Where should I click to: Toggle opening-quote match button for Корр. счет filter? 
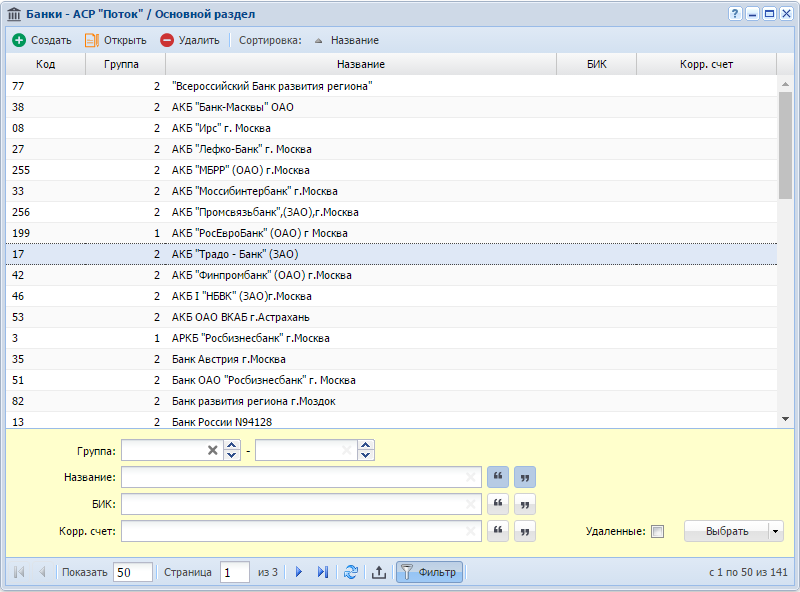point(498,531)
